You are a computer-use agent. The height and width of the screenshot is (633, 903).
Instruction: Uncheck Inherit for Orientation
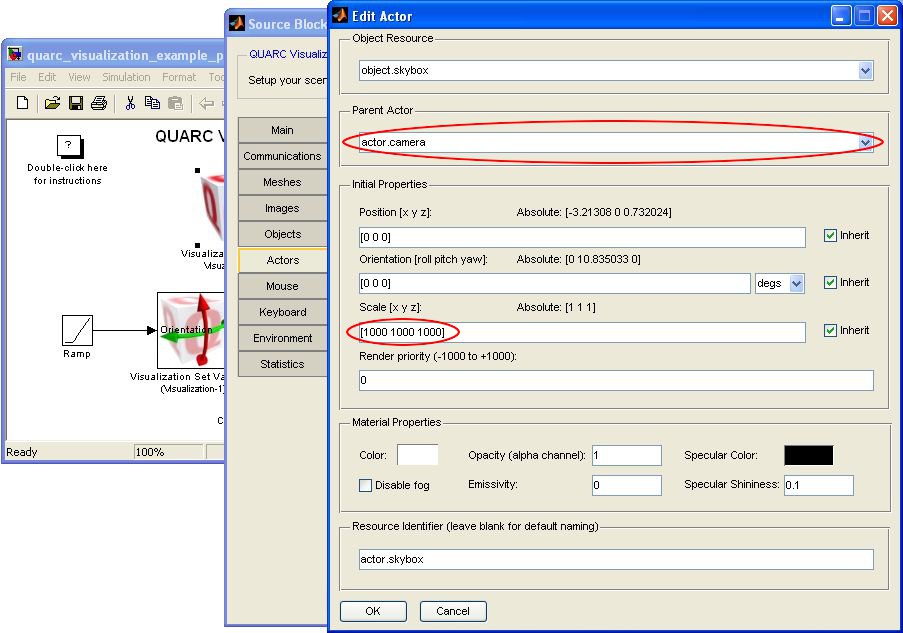click(830, 283)
